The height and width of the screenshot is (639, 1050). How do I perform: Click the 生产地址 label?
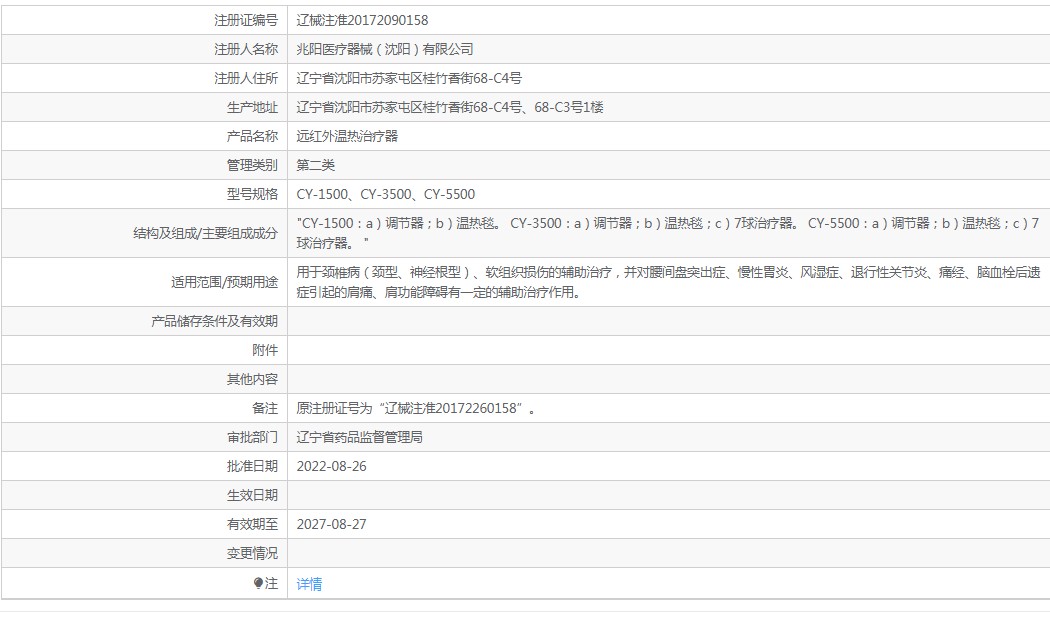pos(252,107)
